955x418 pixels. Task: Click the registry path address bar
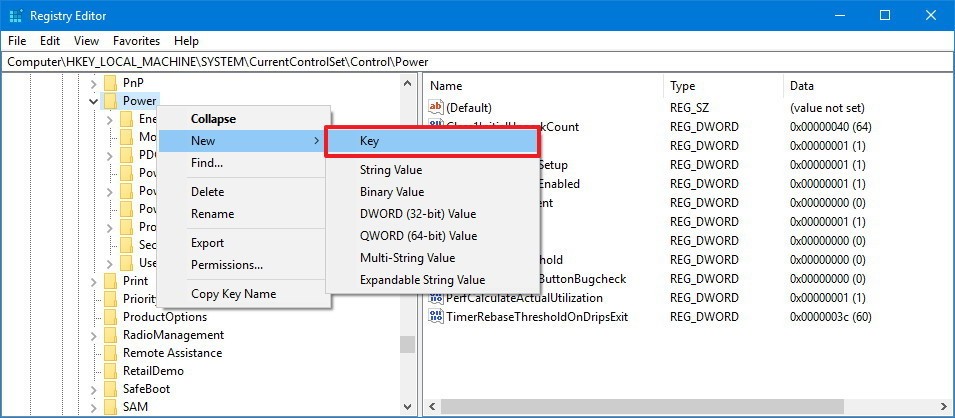tap(478, 62)
